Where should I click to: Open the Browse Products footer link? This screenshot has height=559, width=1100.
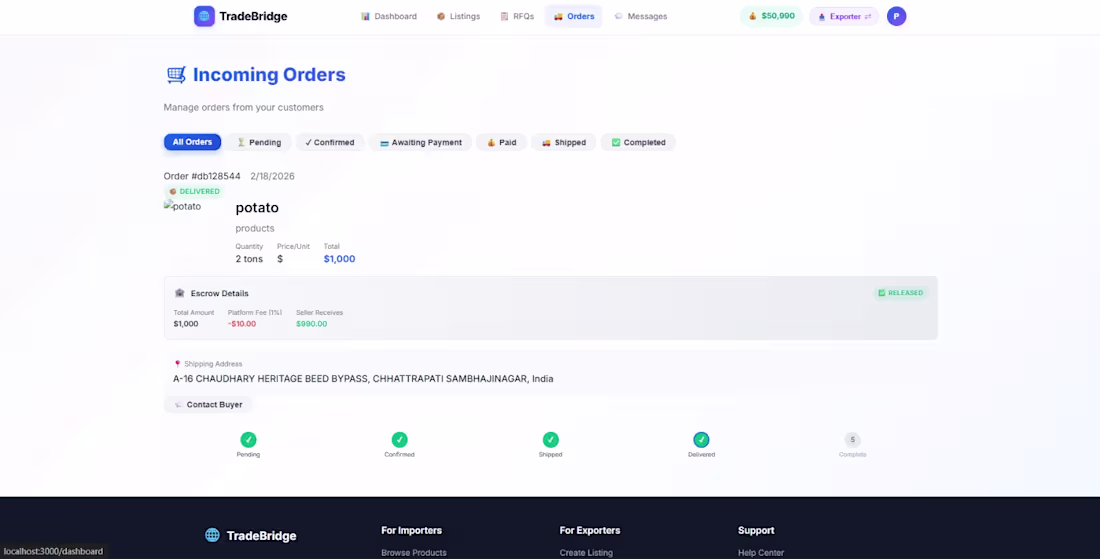tap(414, 553)
